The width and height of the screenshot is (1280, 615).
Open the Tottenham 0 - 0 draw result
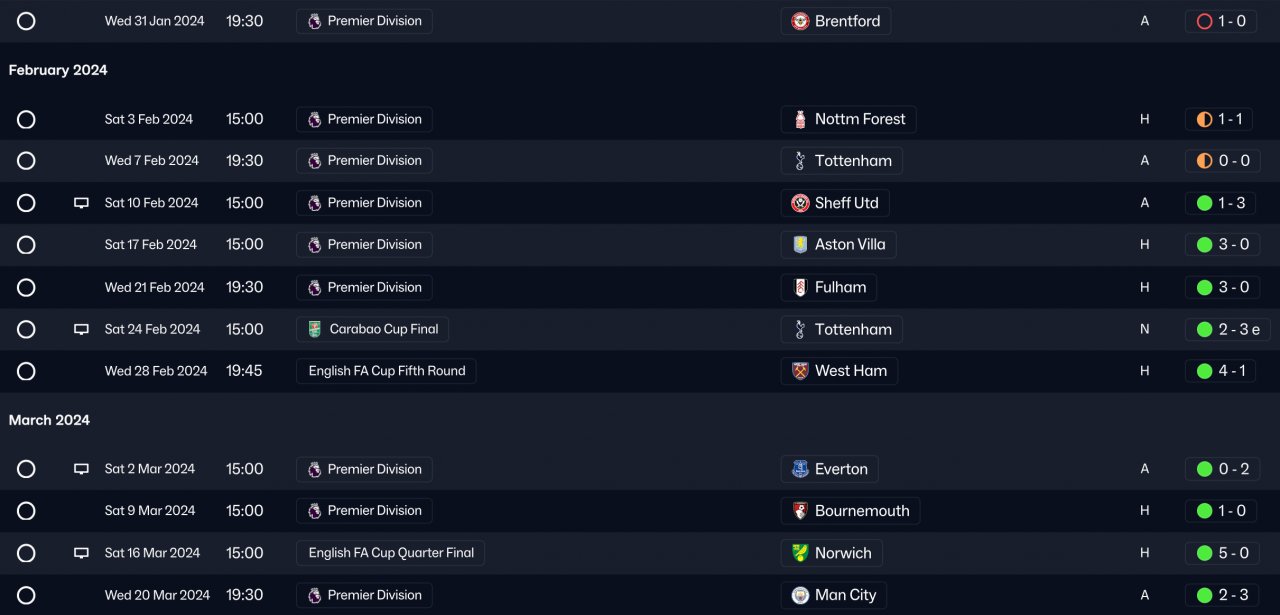click(x=1223, y=161)
